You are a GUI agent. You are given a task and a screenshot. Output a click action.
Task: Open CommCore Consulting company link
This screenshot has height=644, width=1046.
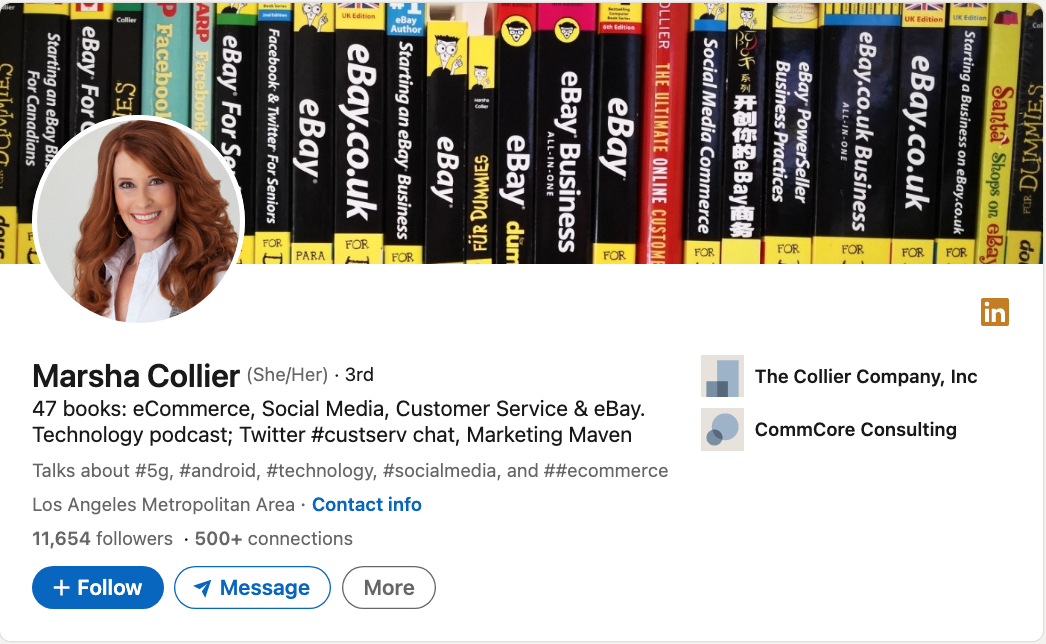coord(856,429)
